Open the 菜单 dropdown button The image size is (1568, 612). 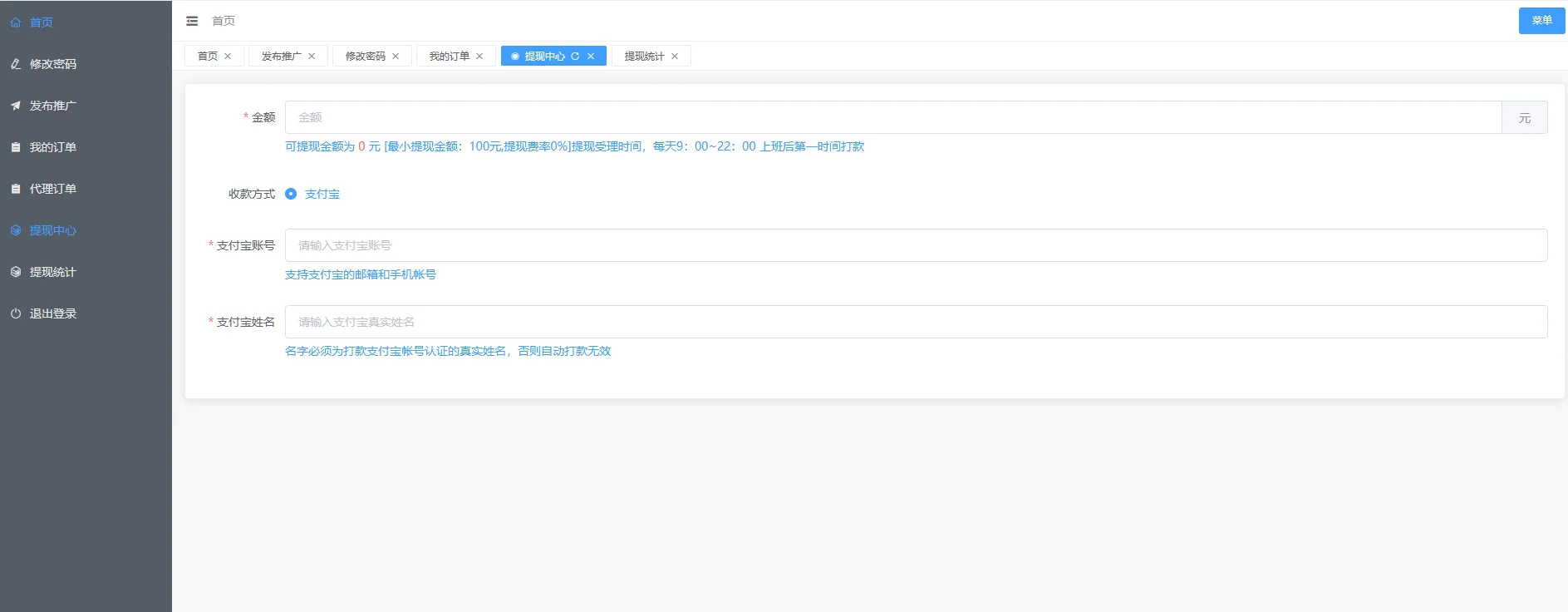coord(1541,21)
